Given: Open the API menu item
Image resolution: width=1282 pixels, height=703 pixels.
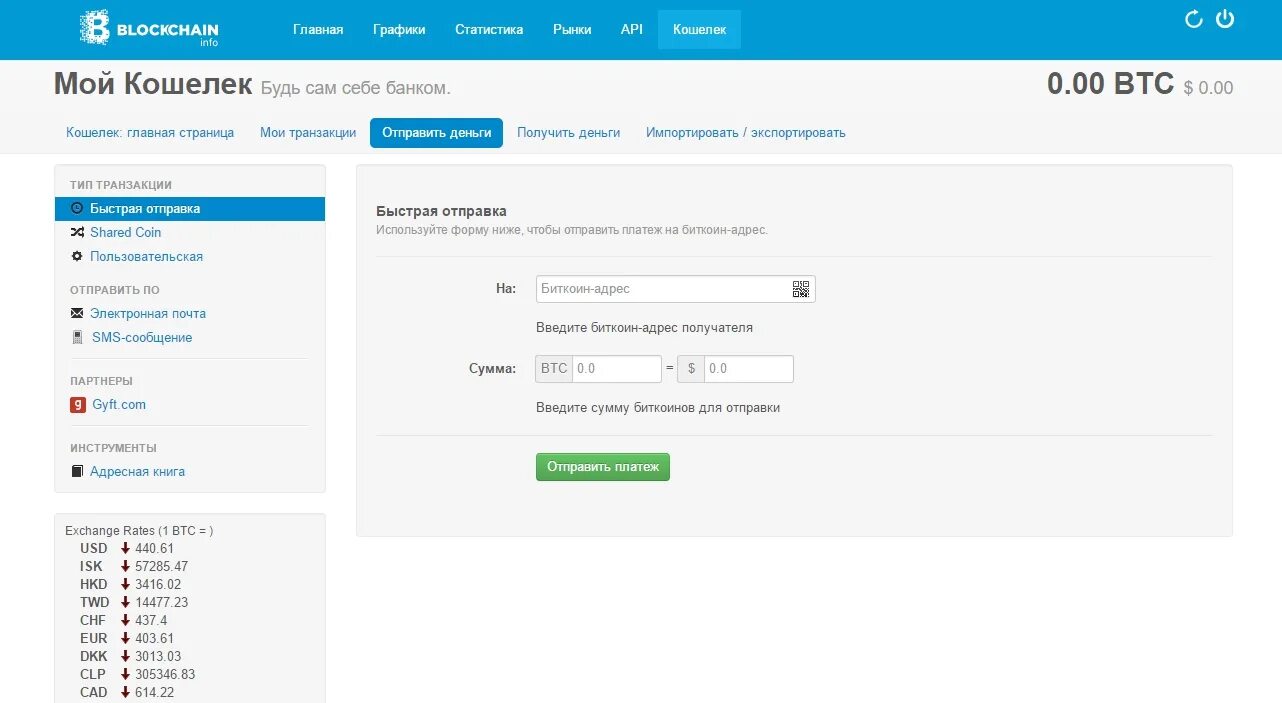Looking at the screenshot, I should coord(632,29).
